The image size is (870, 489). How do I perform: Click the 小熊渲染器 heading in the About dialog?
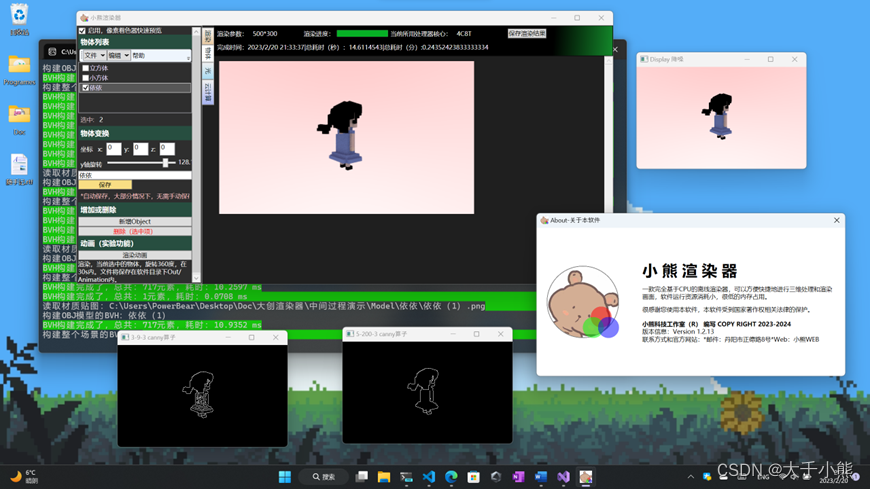(690, 271)
